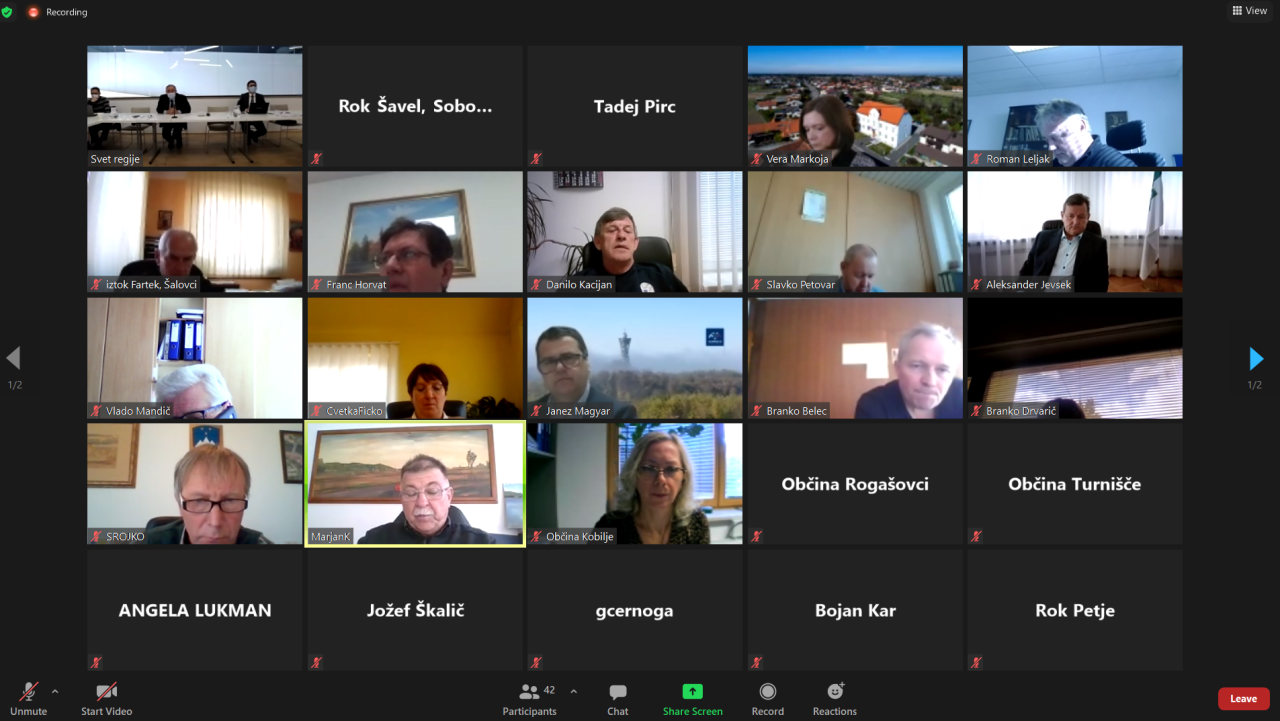Screen dimensions: 1280x721
Task: Unmute the microphone
Action: click(x=29, y=691)
